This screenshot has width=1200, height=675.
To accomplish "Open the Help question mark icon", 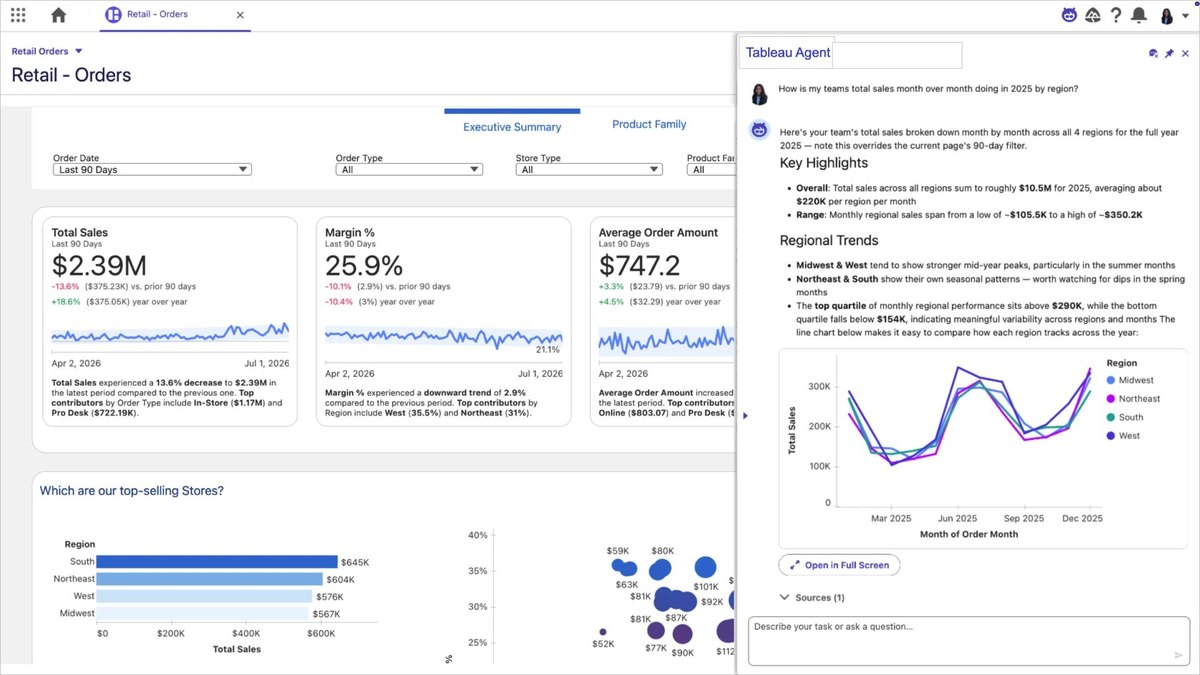I will coord(1116,15).
